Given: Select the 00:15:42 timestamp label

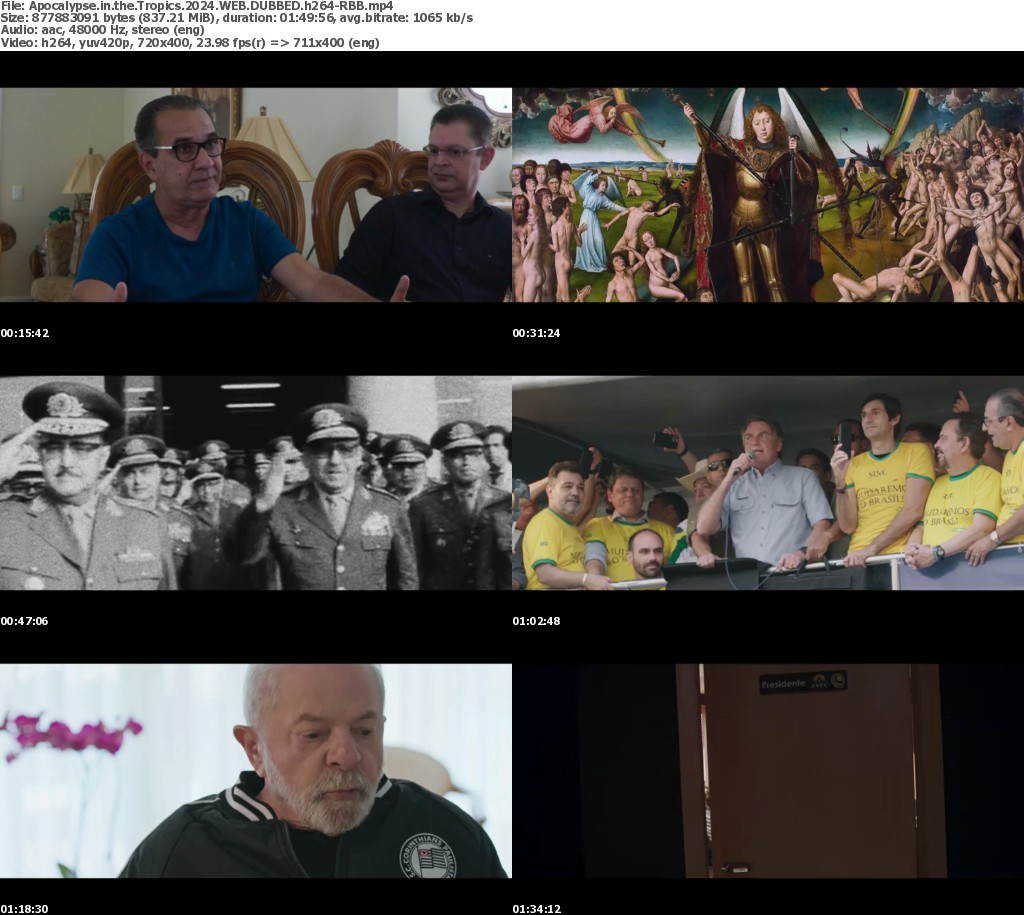Looking at the screenshot, I should 25,333.
